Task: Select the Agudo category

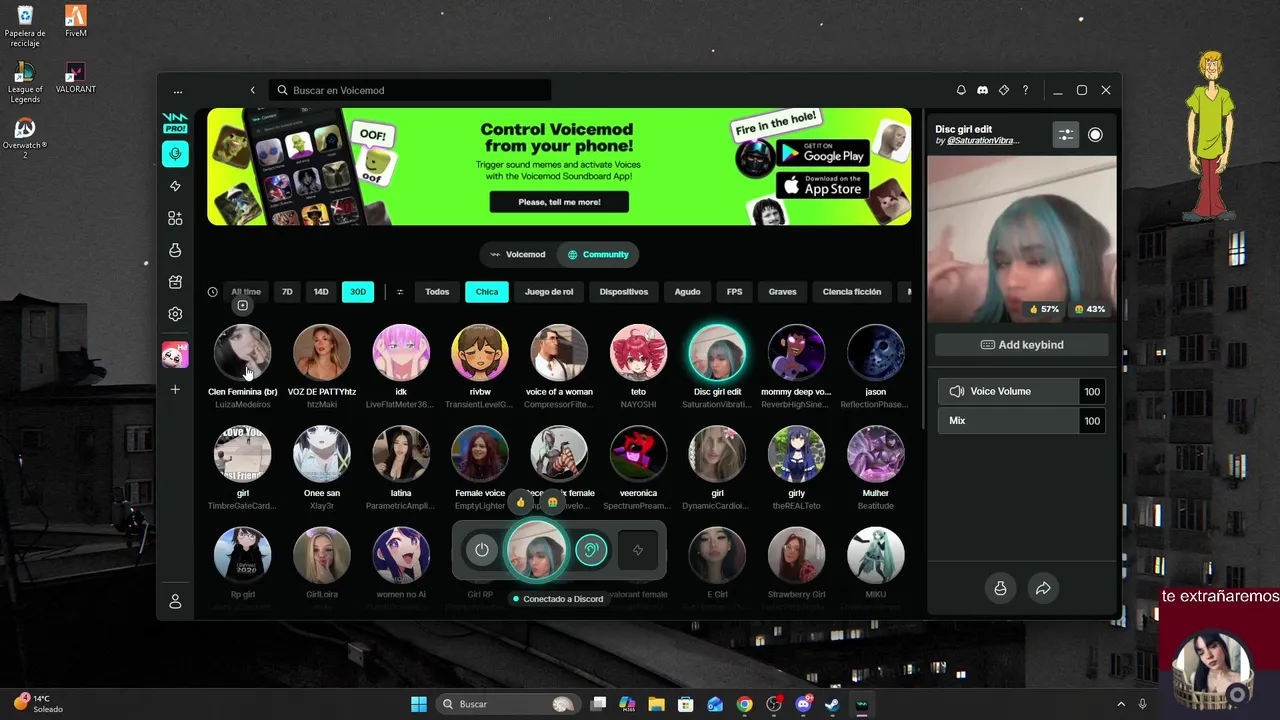Action: (687, 292)
